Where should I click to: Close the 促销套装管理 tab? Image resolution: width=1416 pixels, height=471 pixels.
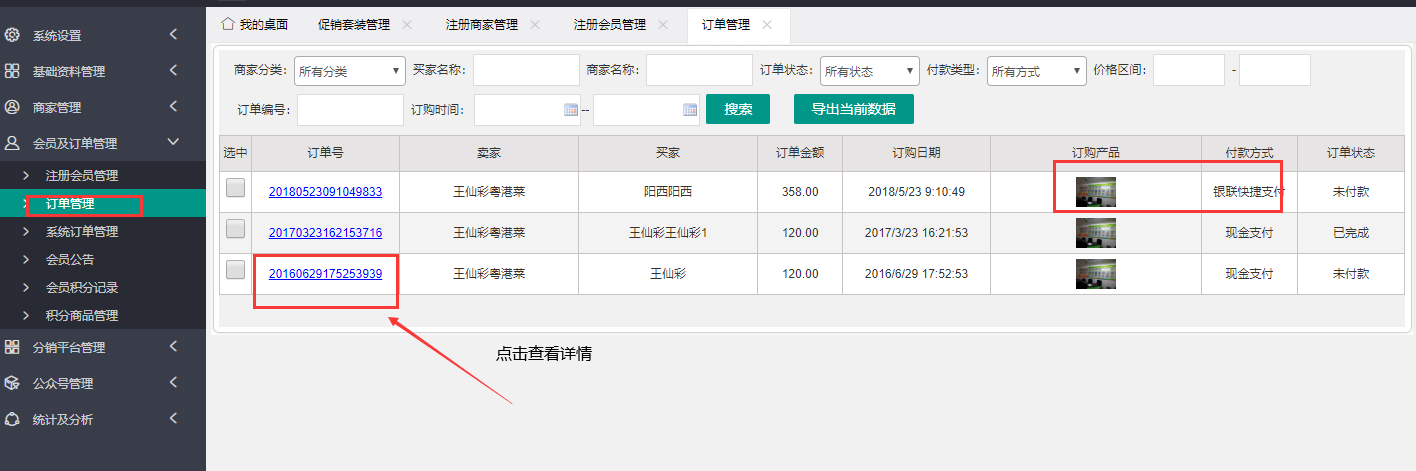click(406, 24)
